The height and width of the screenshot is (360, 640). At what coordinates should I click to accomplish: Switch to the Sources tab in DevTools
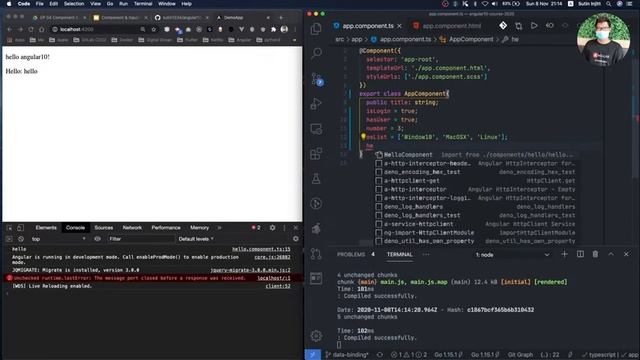104,228
